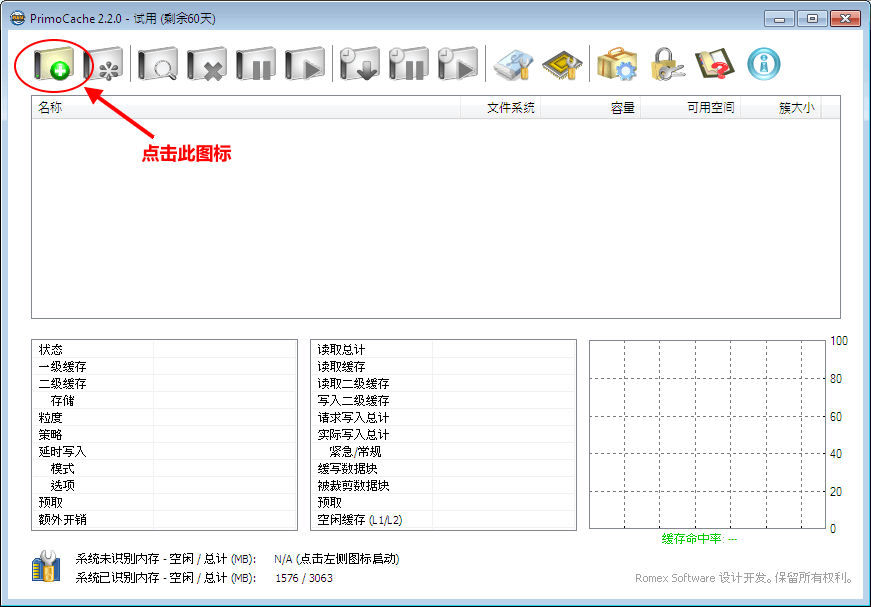Pause the deferred-write queue
The width and height of the screenshot is (871, 607).
410,62
